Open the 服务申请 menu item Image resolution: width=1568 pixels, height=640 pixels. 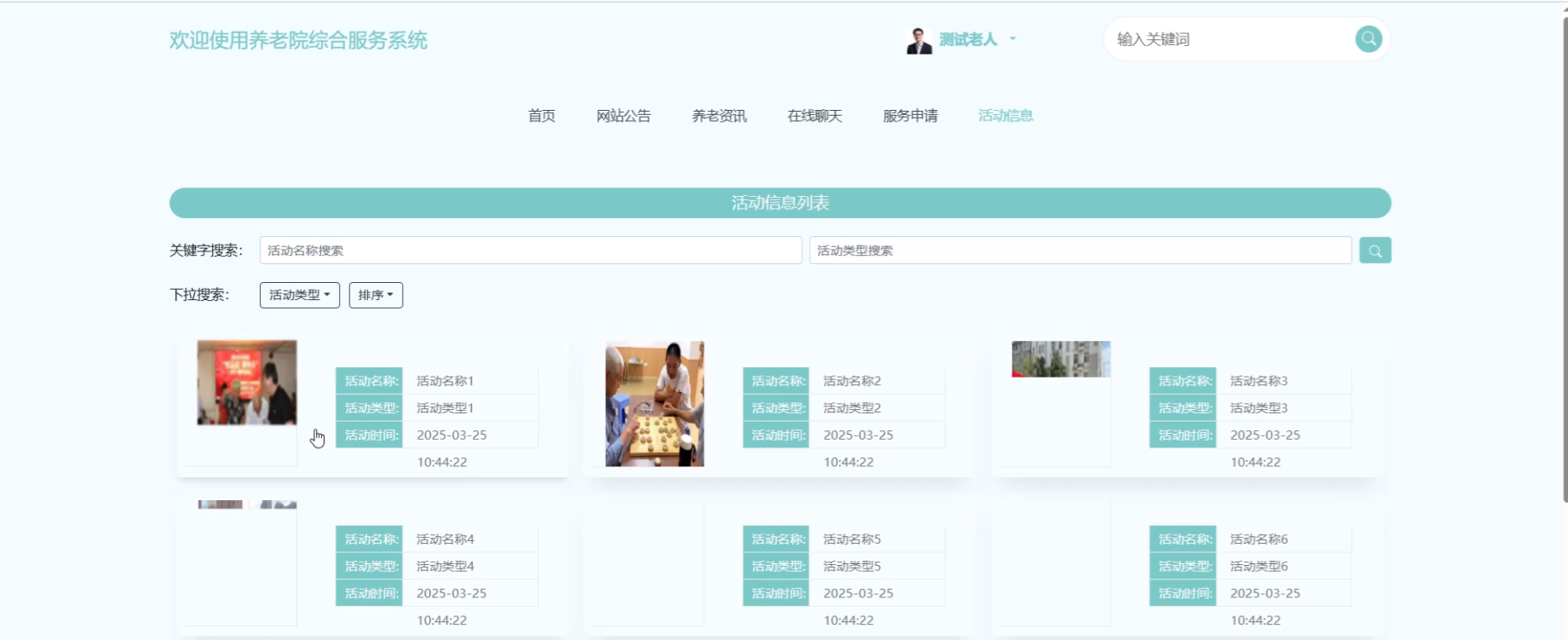click(910, 116)
